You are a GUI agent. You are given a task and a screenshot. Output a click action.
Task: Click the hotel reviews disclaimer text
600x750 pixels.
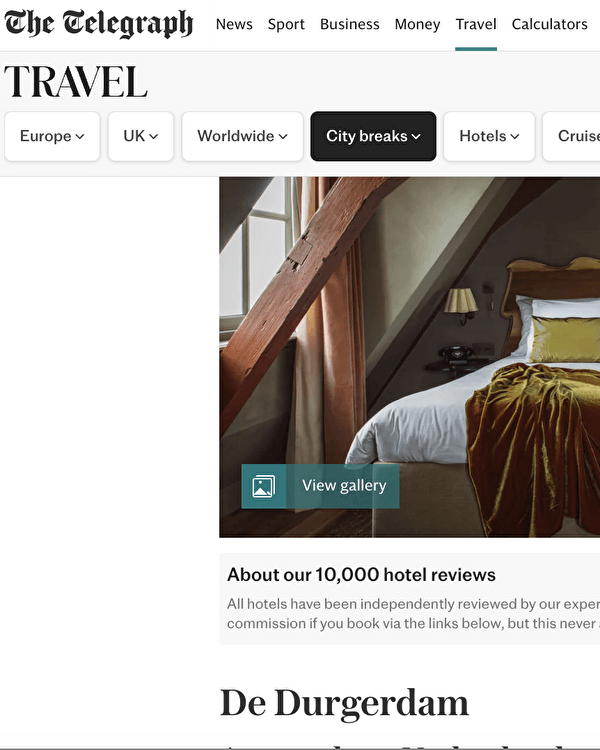pos(413,614)
